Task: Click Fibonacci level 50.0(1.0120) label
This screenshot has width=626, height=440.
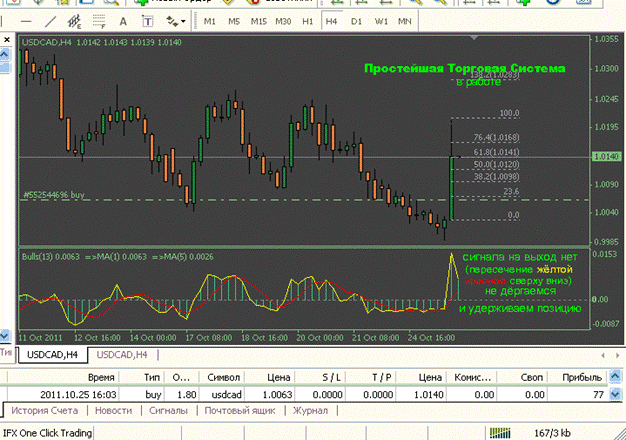Action: 496,165
